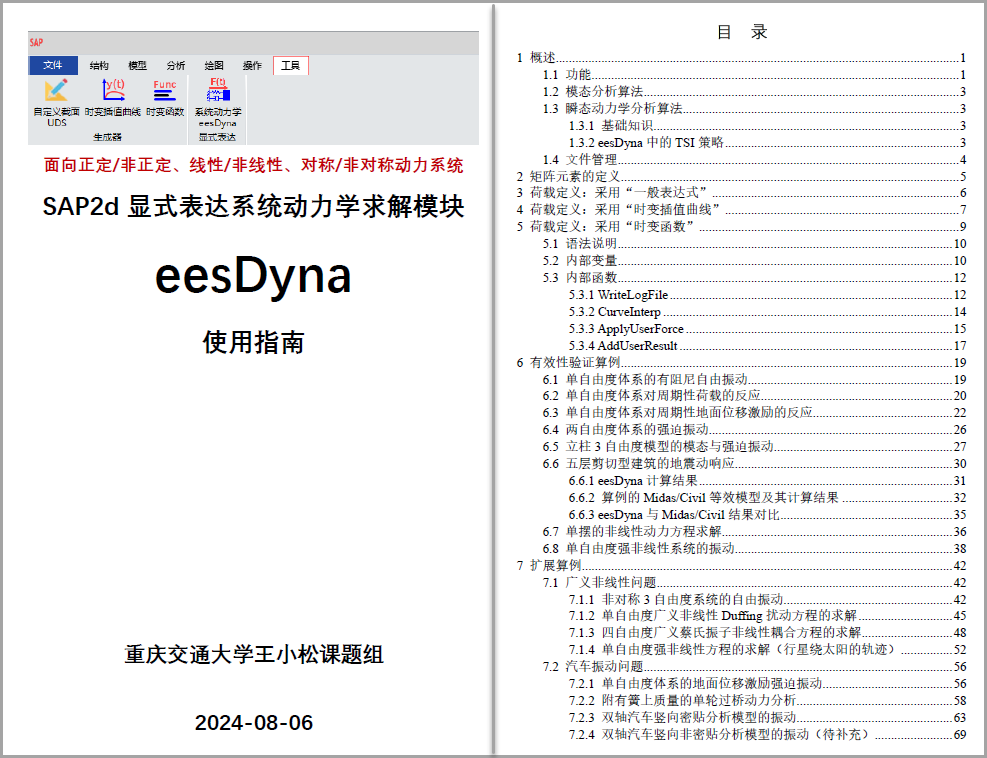The height and width of the screenshot is (758, 987).
Task: Click contents line "5 荷载定义:采用“时变函数”"
Action: tap(742, 227)
